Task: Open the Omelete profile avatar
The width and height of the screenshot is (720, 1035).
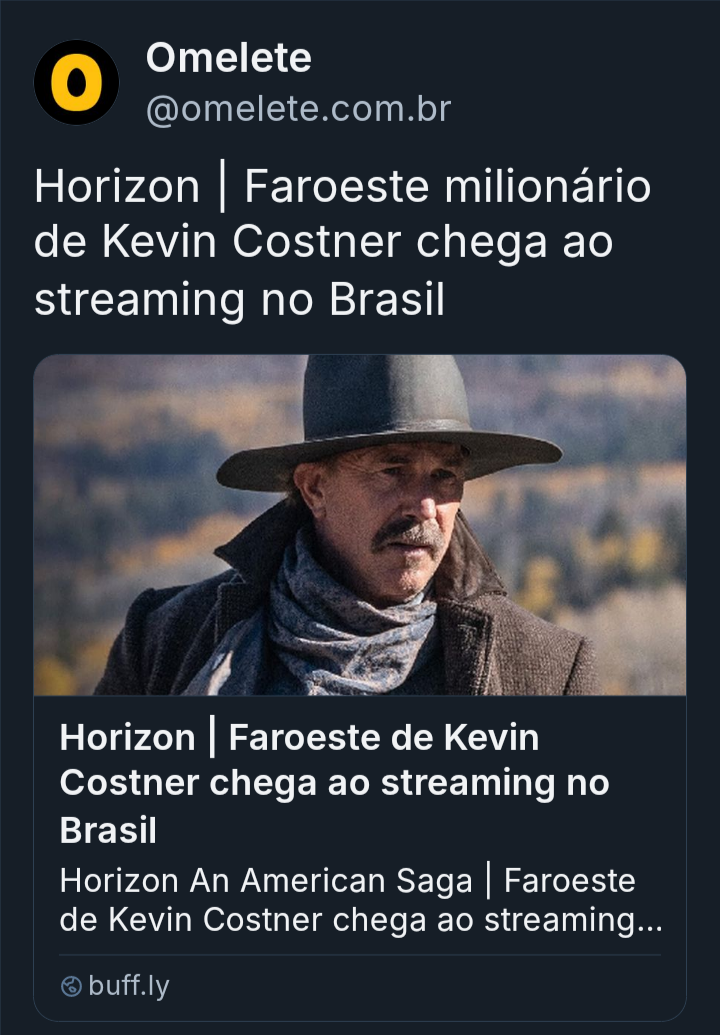Action: point(77,83)
